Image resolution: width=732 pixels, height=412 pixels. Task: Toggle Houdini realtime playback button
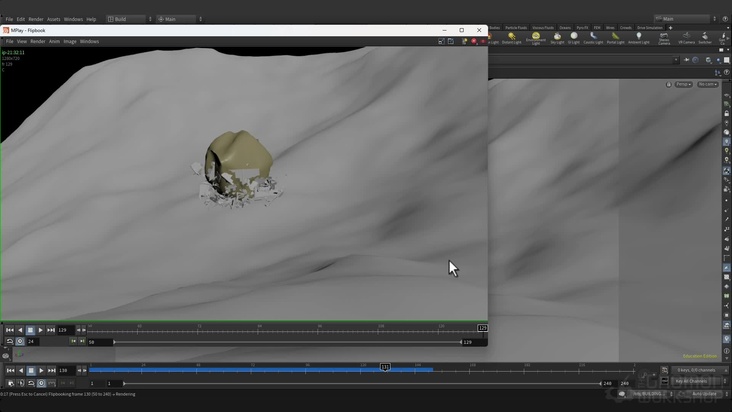[41, 383]
